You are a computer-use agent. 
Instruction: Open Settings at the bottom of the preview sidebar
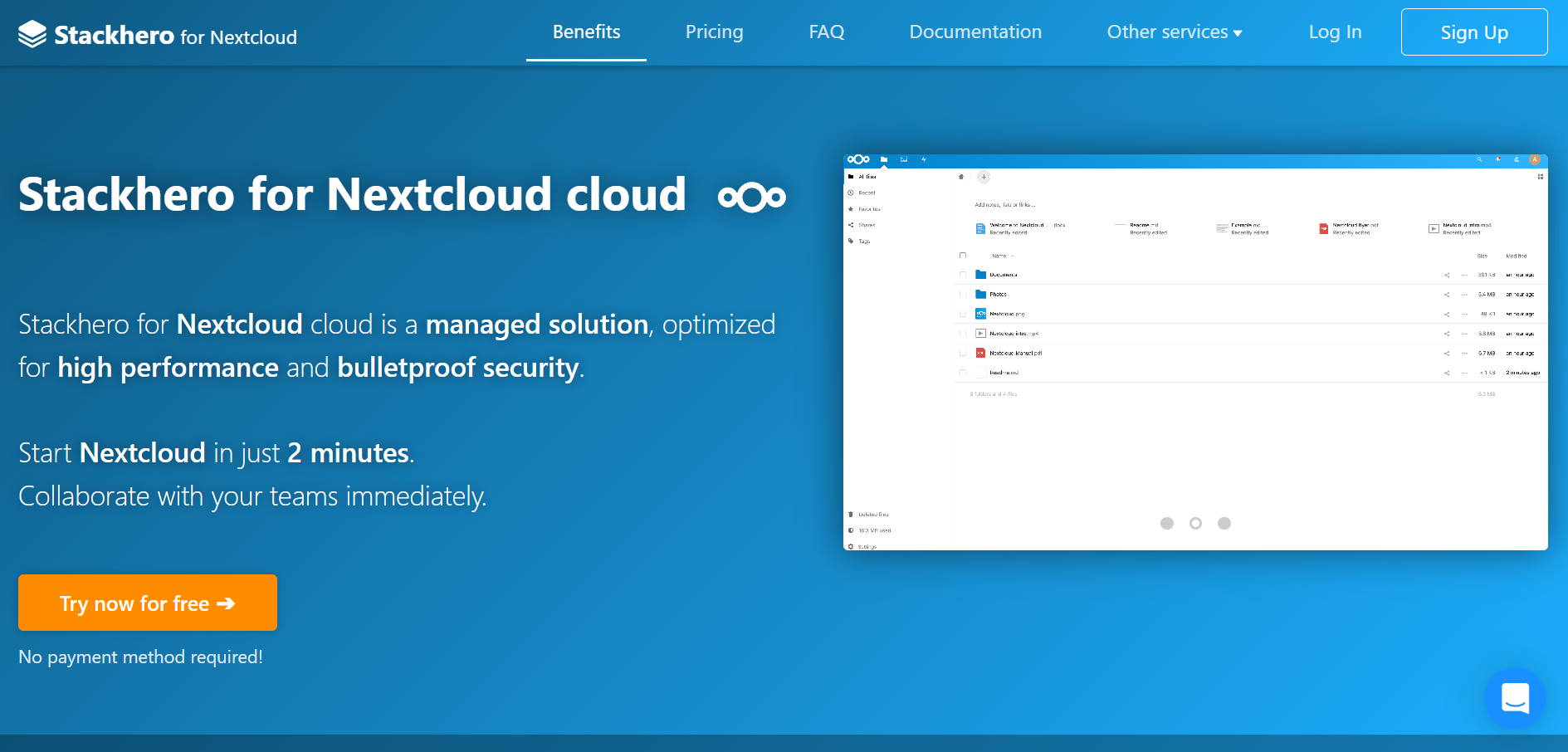pyautogui.click(x=862, y=546)
